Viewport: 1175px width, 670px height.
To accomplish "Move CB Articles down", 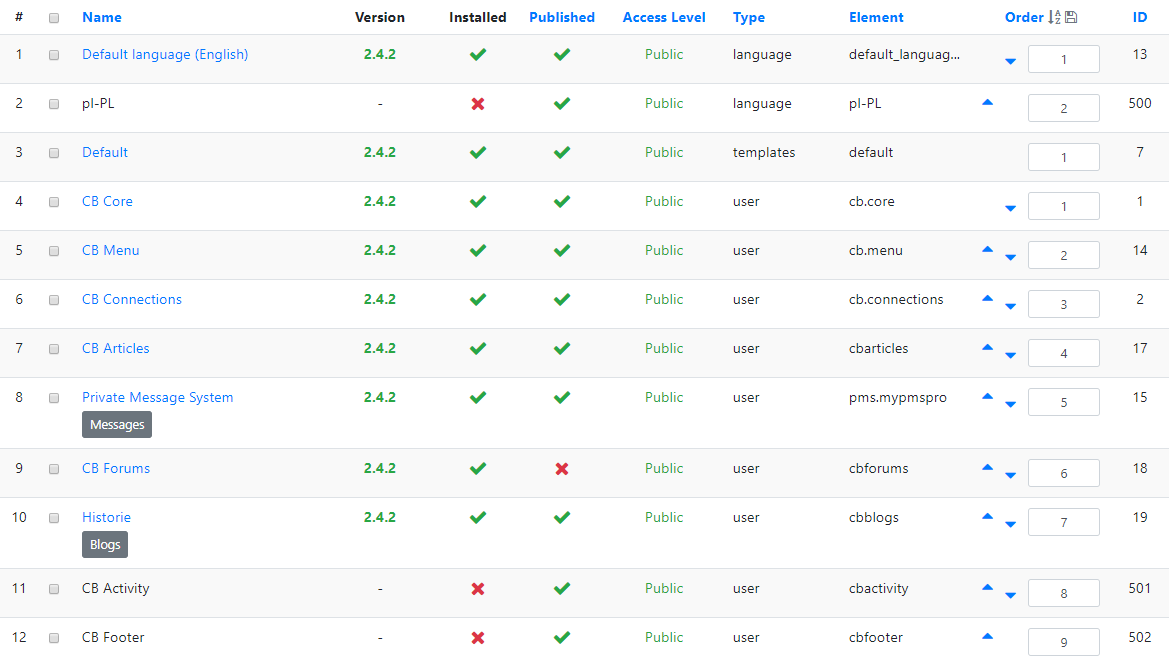I will coord(1010,356).
